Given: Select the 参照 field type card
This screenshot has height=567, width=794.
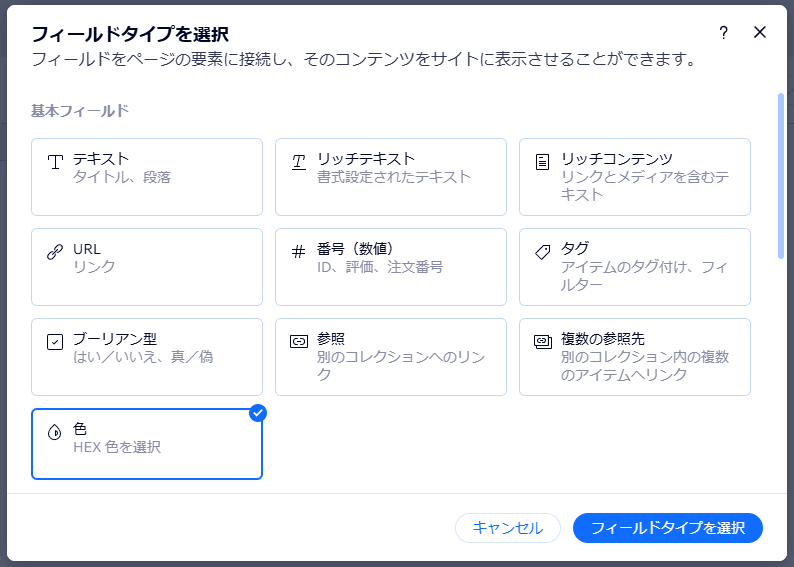Looking at the screenshot, I should click(x=390, y=357).
